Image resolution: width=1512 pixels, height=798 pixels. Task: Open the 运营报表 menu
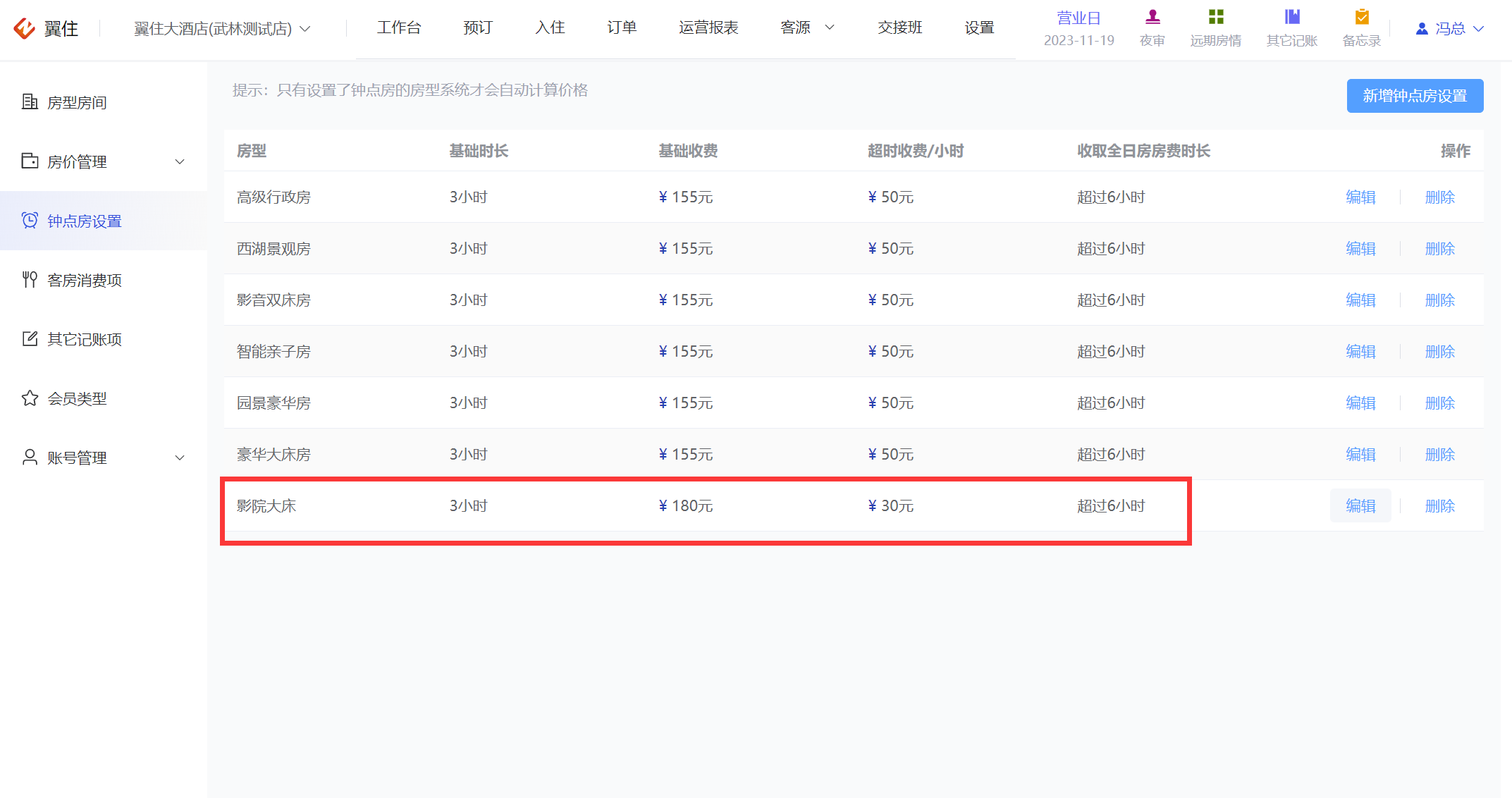(708, 27)
